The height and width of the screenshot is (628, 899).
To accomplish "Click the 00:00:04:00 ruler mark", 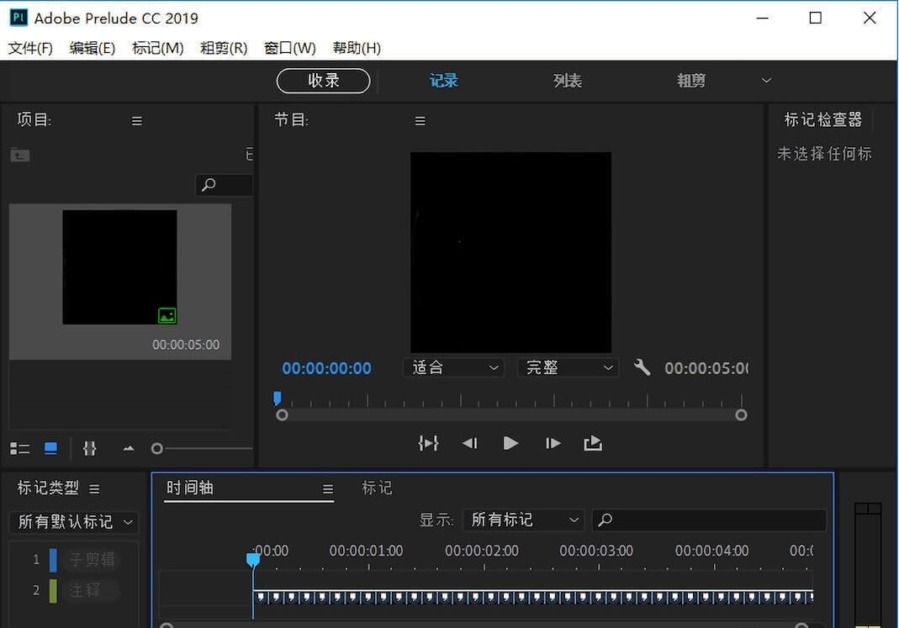I will (712, 551).
